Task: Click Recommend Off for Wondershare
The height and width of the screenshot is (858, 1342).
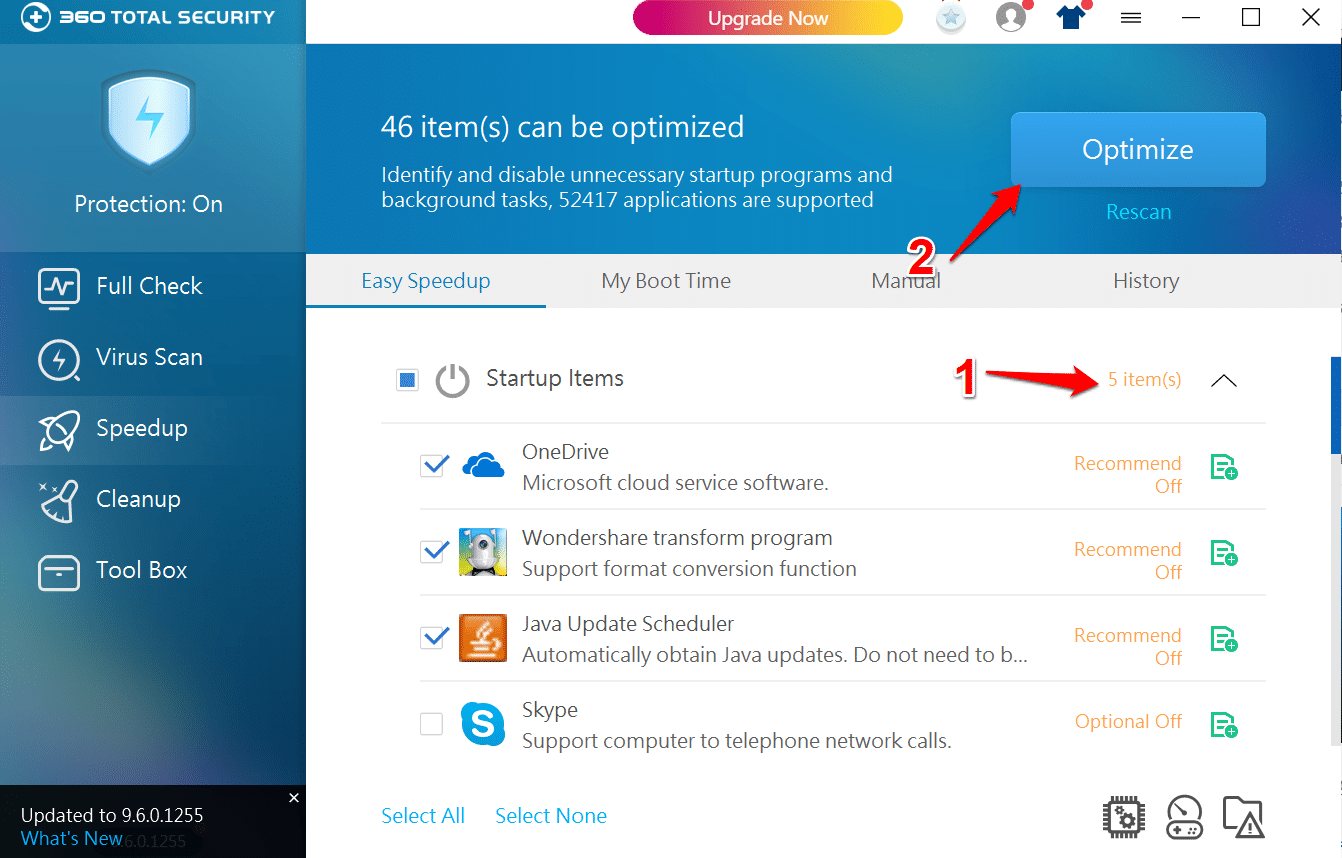Action: tap(1128, 561)
